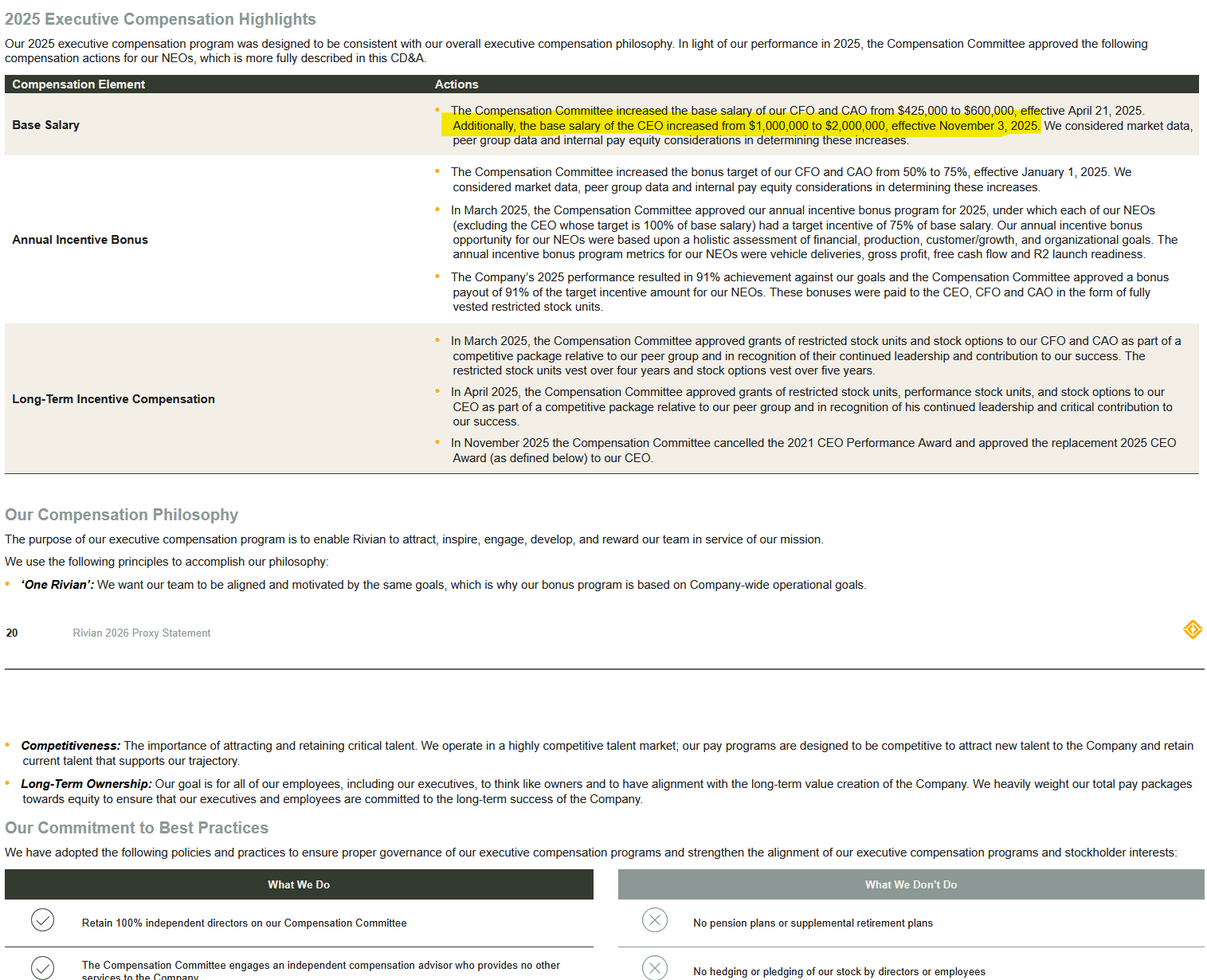
Task: Click the X icon beside 'No hedging or pledging'
Action: (655, 967)
